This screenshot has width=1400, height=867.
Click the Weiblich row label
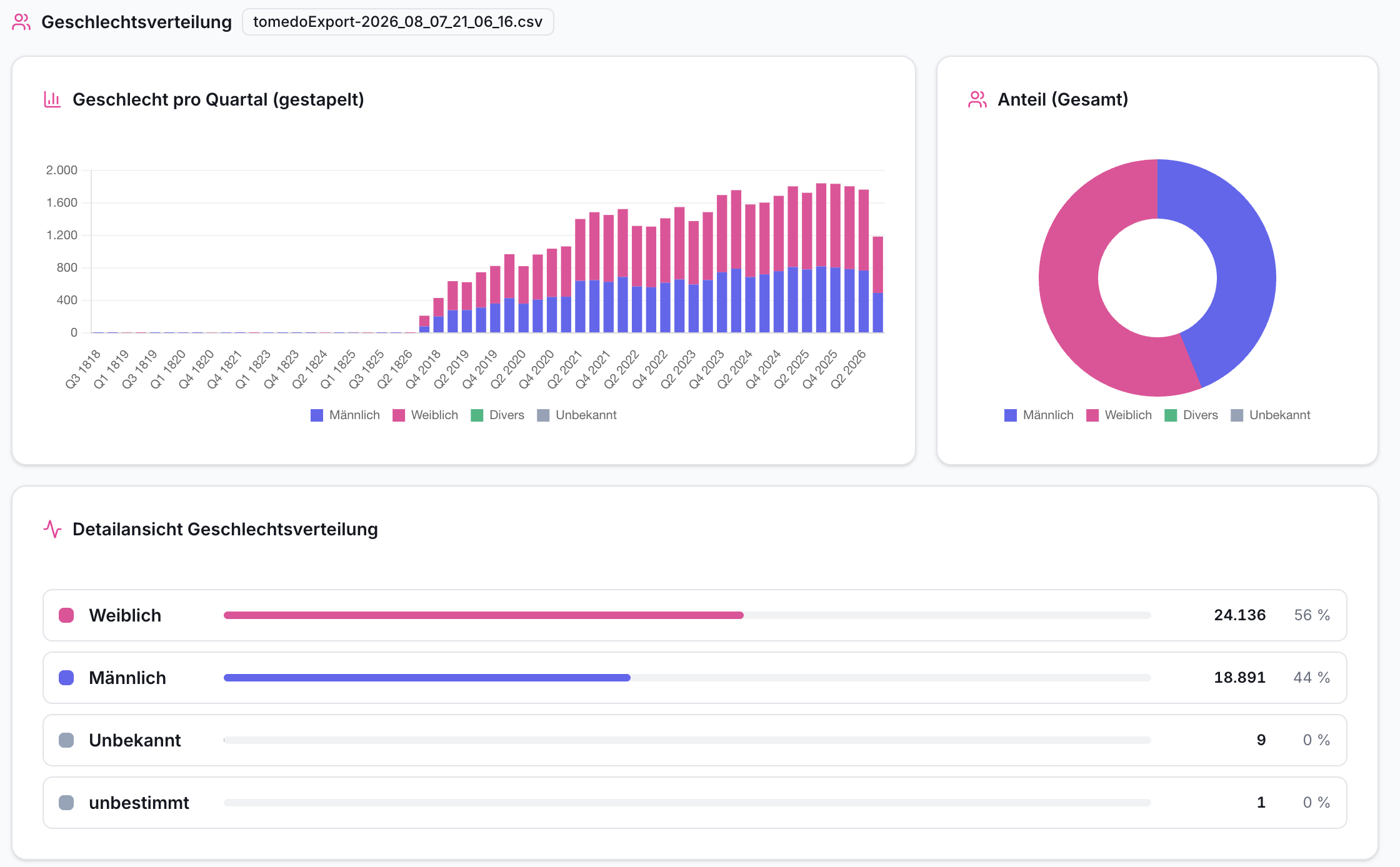[x=125, y=615]
